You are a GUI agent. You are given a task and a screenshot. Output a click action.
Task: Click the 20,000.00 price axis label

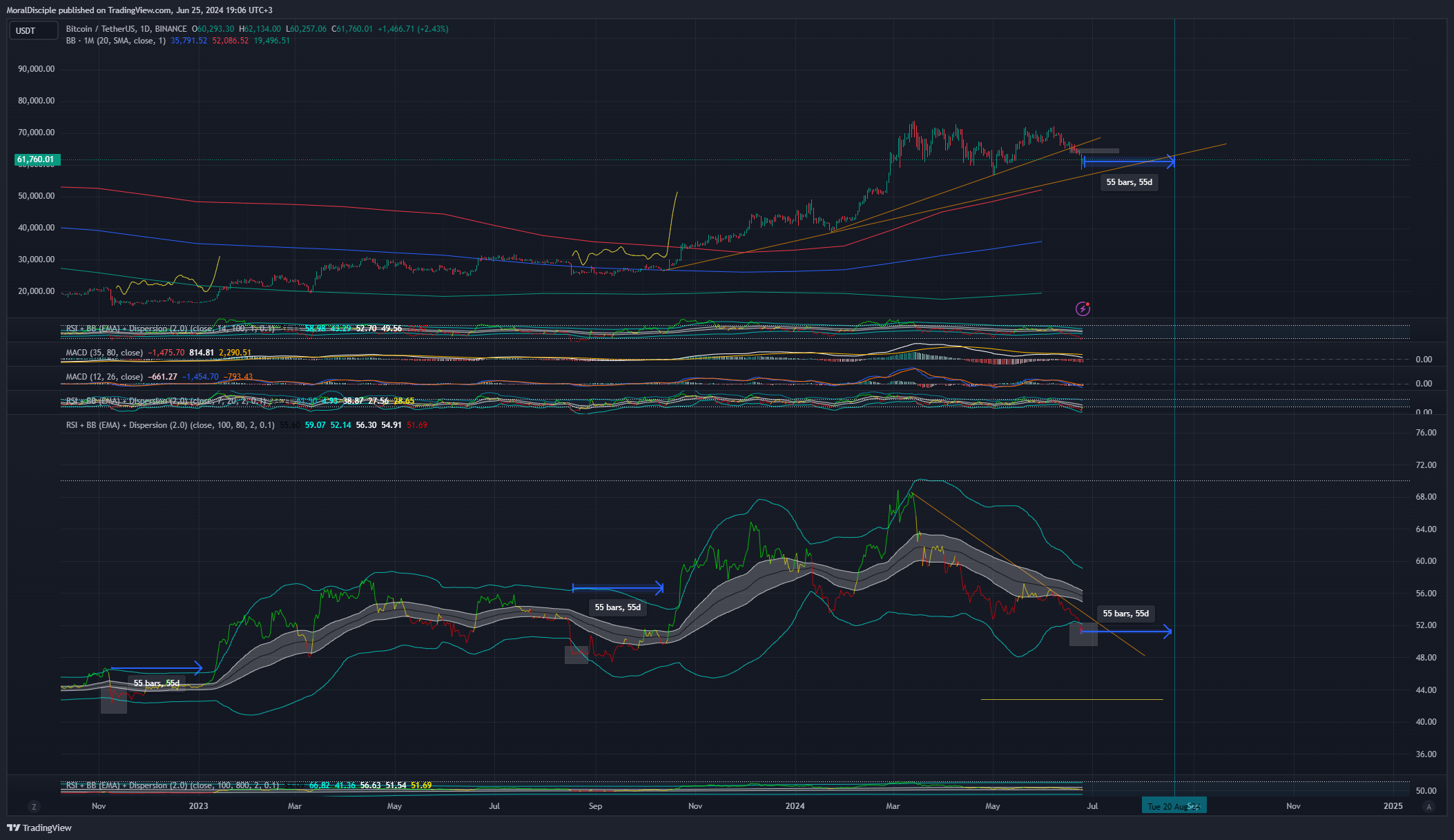click(x=37, y=291)
